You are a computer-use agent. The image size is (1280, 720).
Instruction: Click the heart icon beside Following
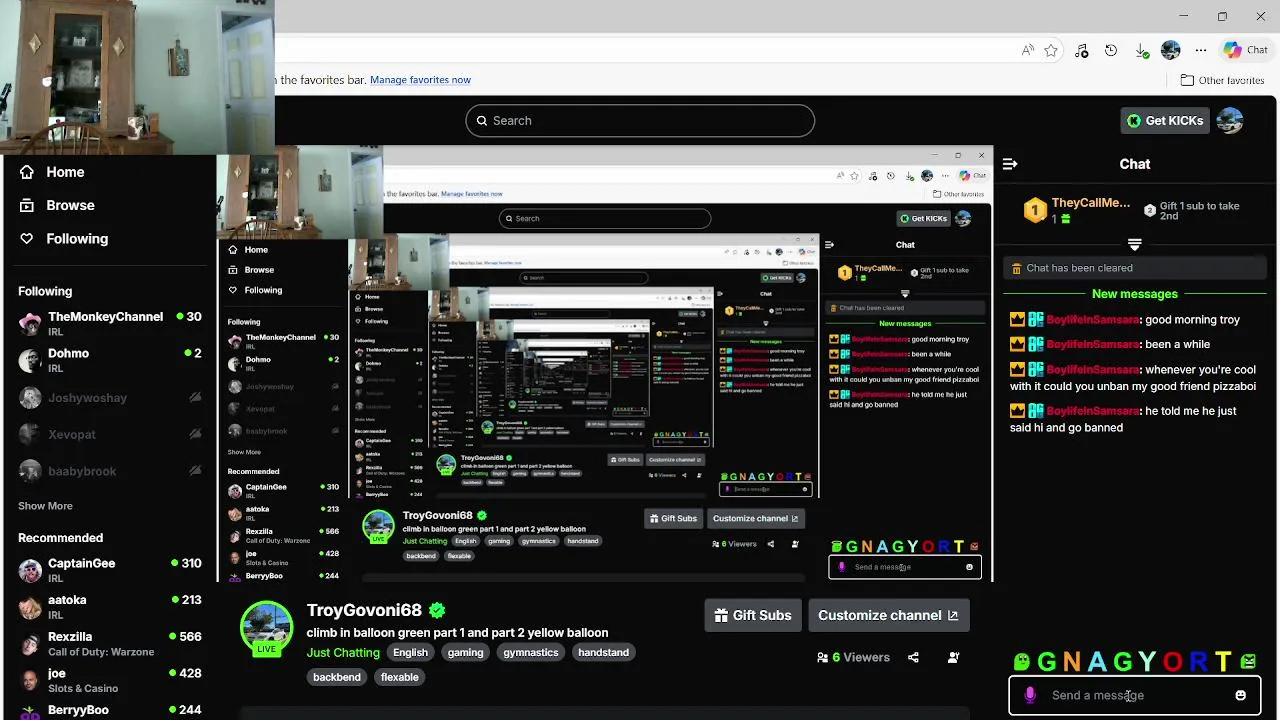27,239
